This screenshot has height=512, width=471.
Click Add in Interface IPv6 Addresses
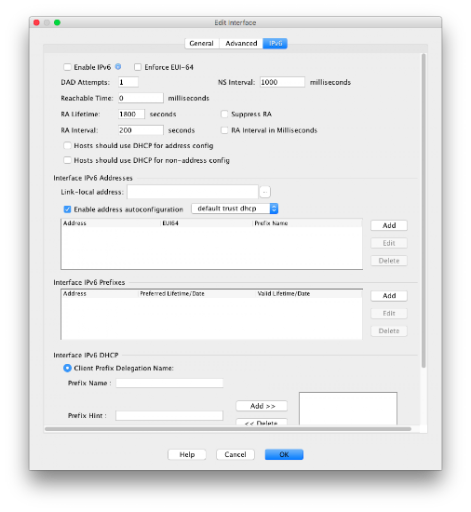coord(389,226)
